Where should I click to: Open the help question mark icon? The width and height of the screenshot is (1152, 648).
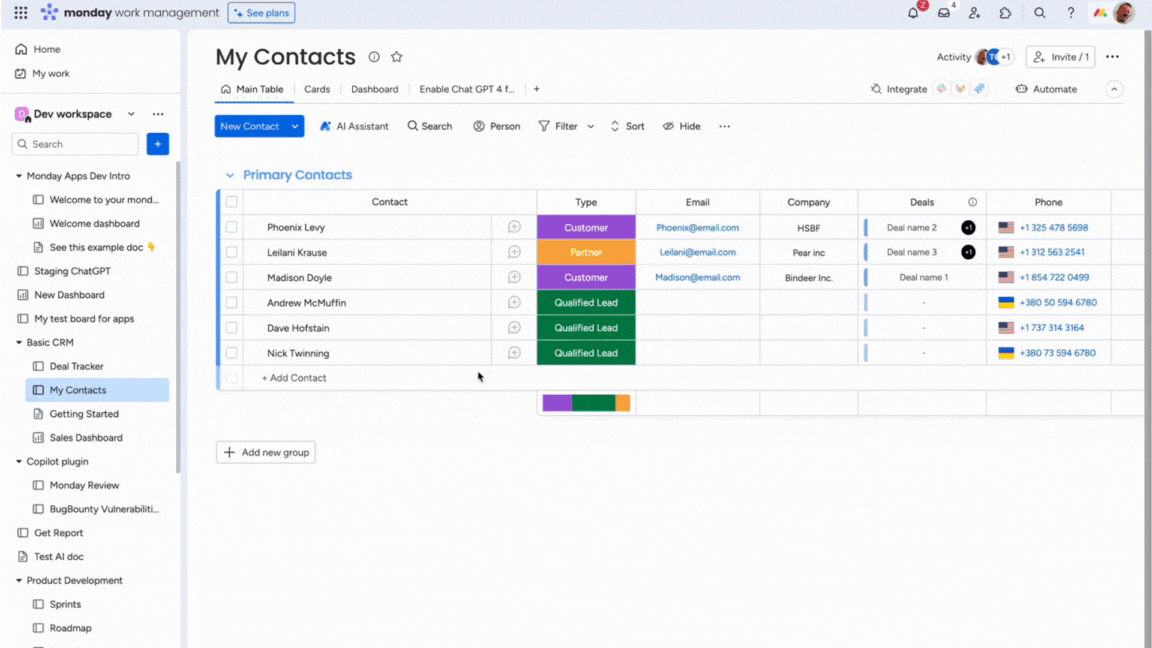pyautogui.click(x=1070, y=12)
